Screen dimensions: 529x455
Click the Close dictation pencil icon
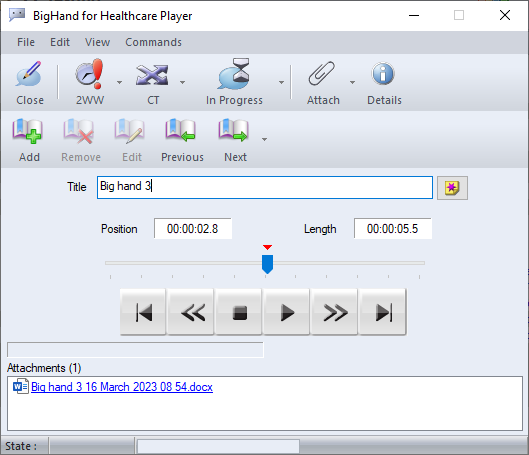29,74
